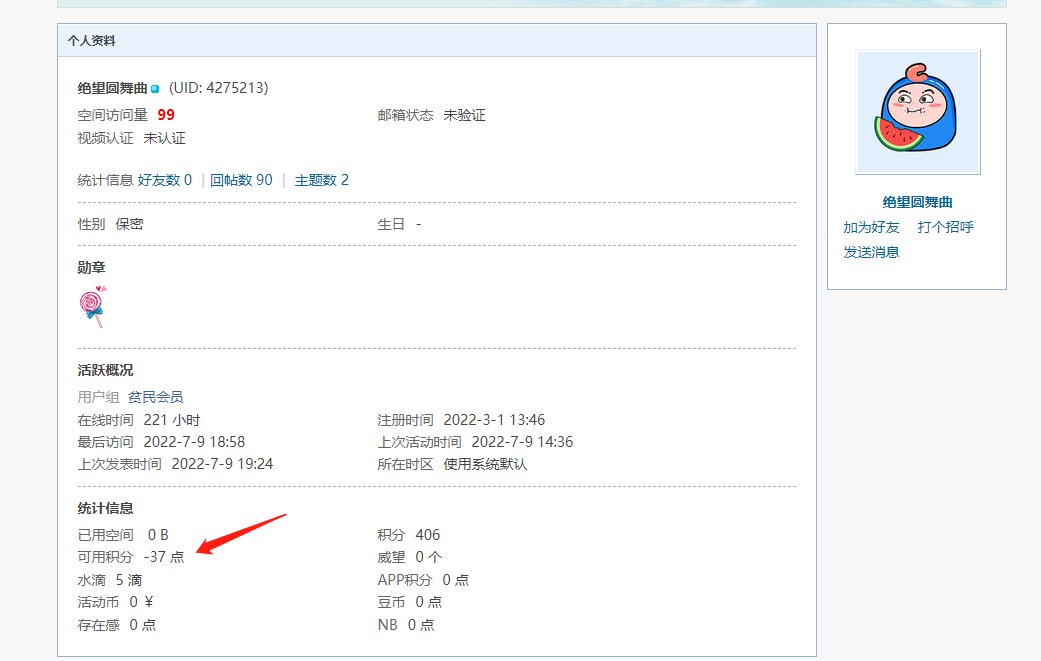This screenshot has height=661, width=1041.
Task: Open the 好友数 0 link
Action: point(165,180)
